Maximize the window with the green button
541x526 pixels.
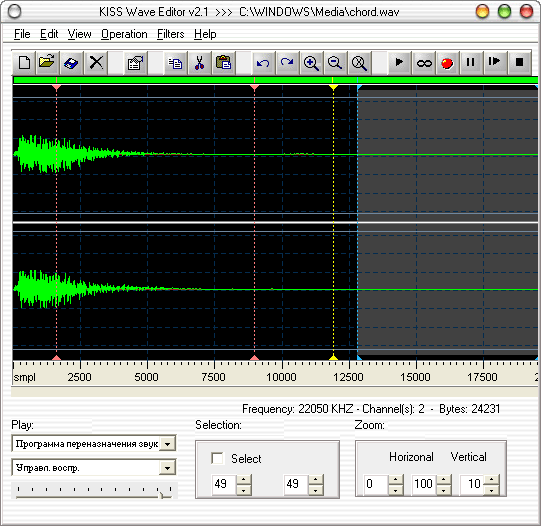pyautogui.click(x=504, y=12)
